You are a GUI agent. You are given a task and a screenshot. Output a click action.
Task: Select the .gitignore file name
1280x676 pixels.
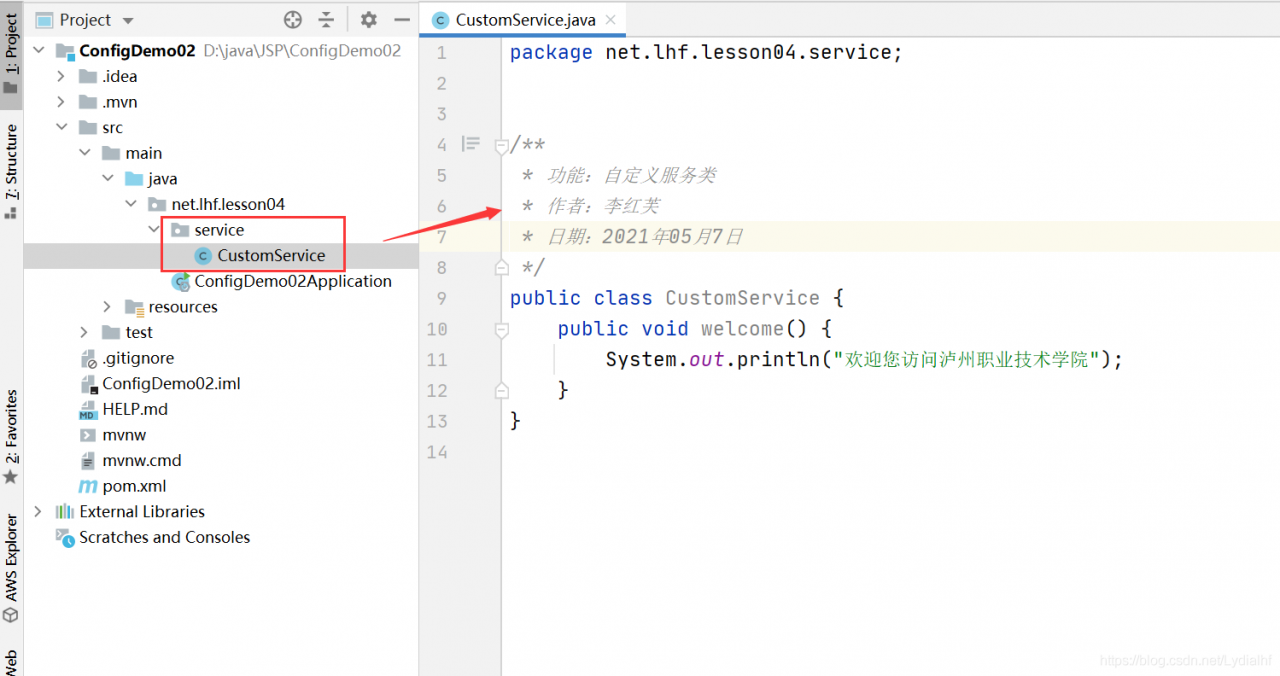[x=138, y=358]
